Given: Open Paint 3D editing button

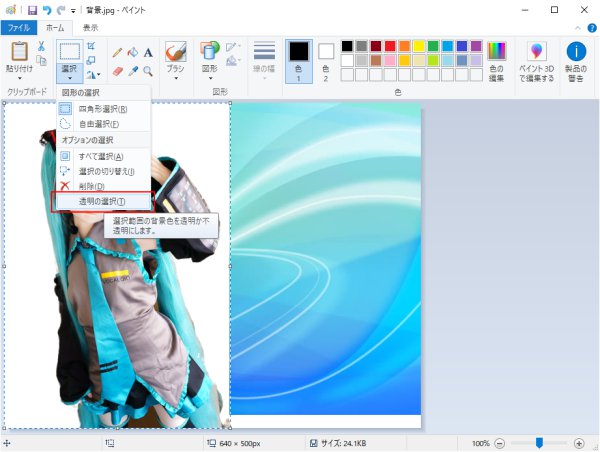Looking at the screenshot, I should point(536,61).
